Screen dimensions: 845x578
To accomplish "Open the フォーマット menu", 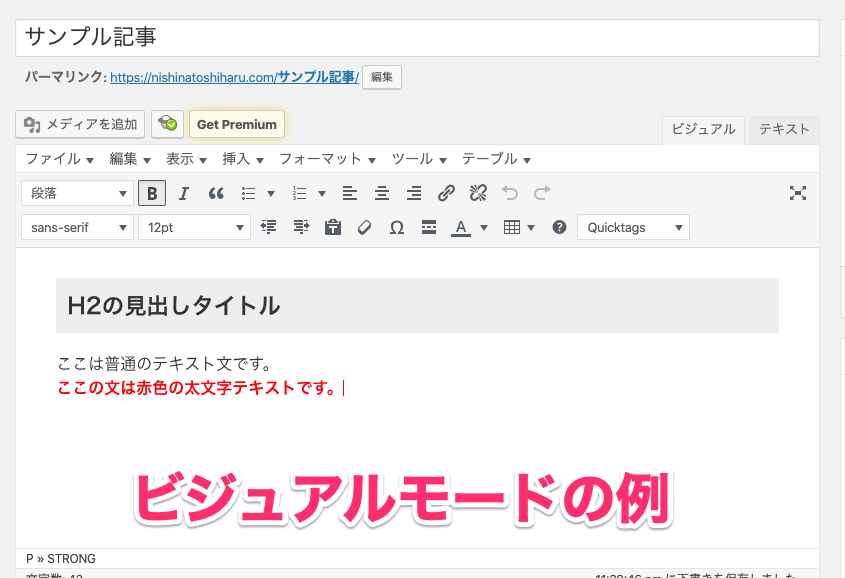I will pyautogui.click(x=327, y=159).
